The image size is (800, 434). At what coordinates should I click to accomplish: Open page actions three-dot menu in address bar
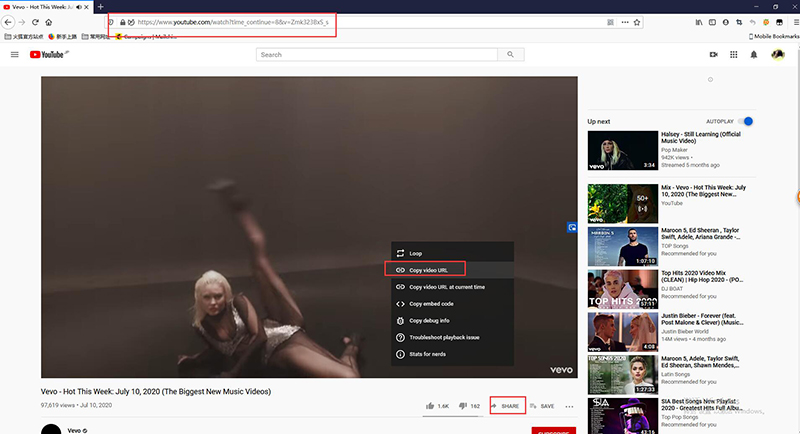(x=624, y=22)
